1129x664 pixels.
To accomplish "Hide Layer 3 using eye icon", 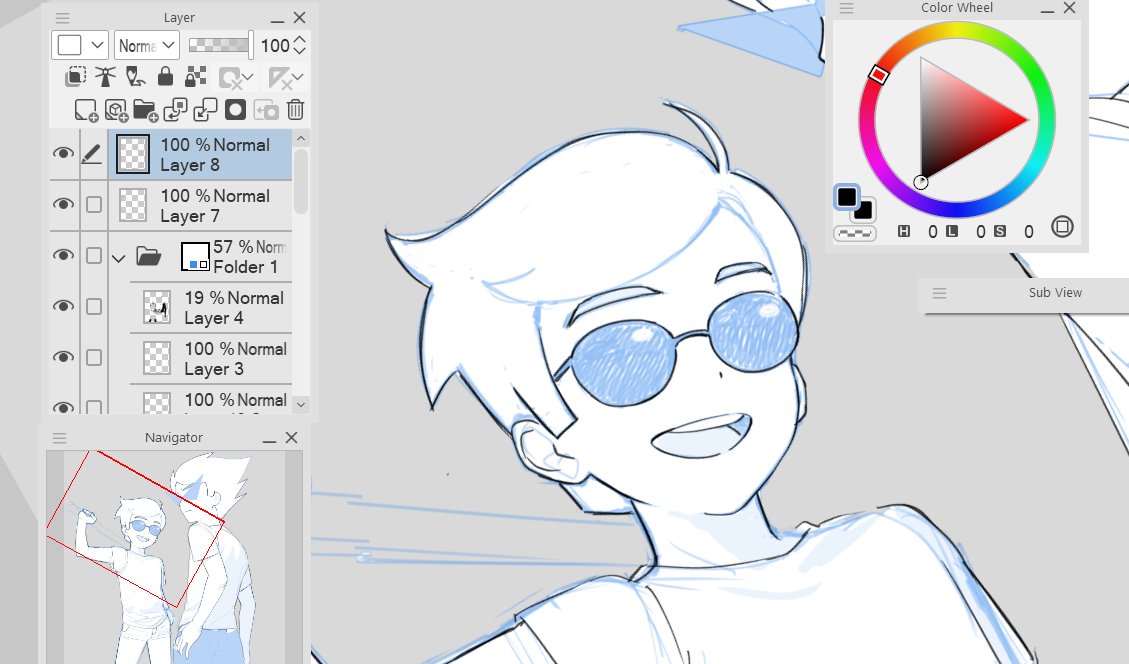I will pyautogui.click(x=63, y=358).
